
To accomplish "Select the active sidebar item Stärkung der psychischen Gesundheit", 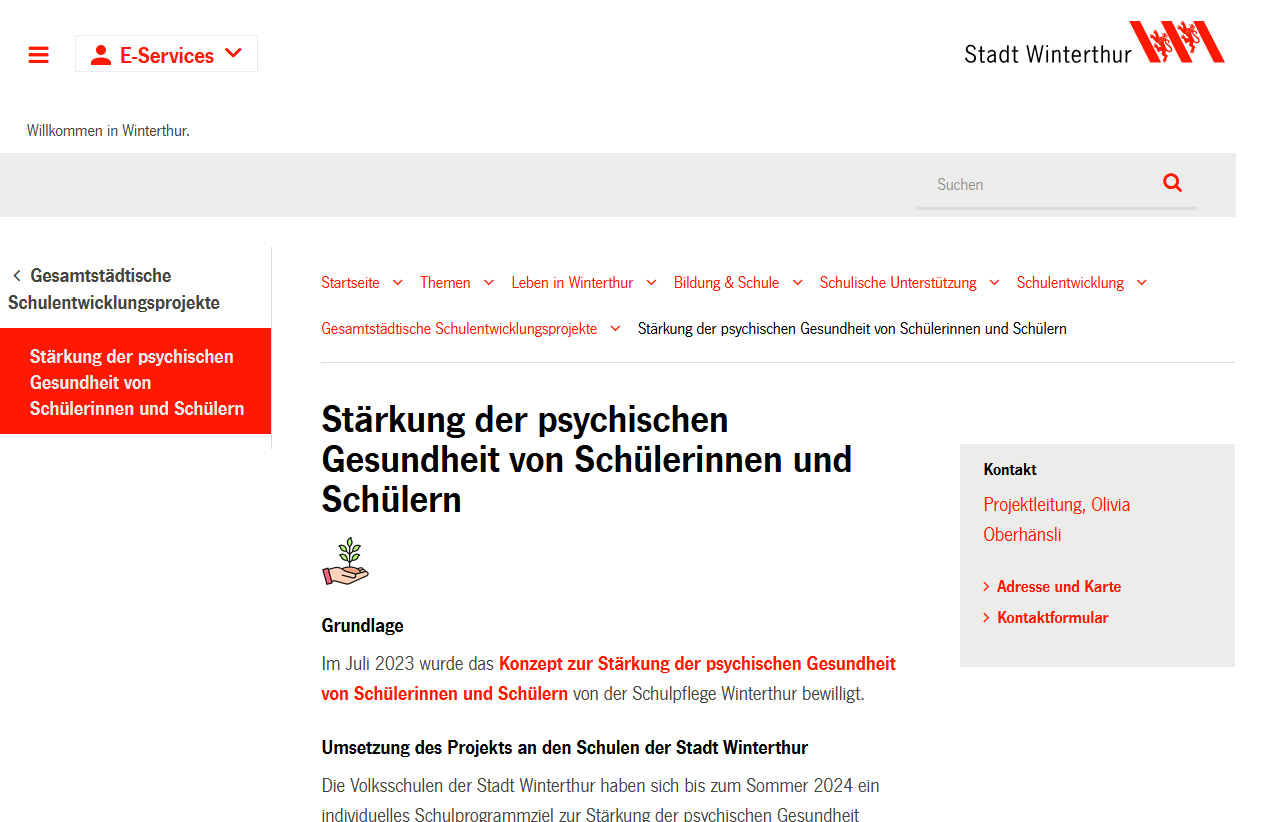I will click(x=136, y=382).
